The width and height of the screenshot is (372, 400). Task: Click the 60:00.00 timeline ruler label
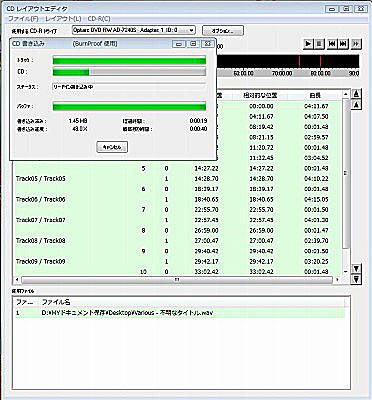click(243, 73)
